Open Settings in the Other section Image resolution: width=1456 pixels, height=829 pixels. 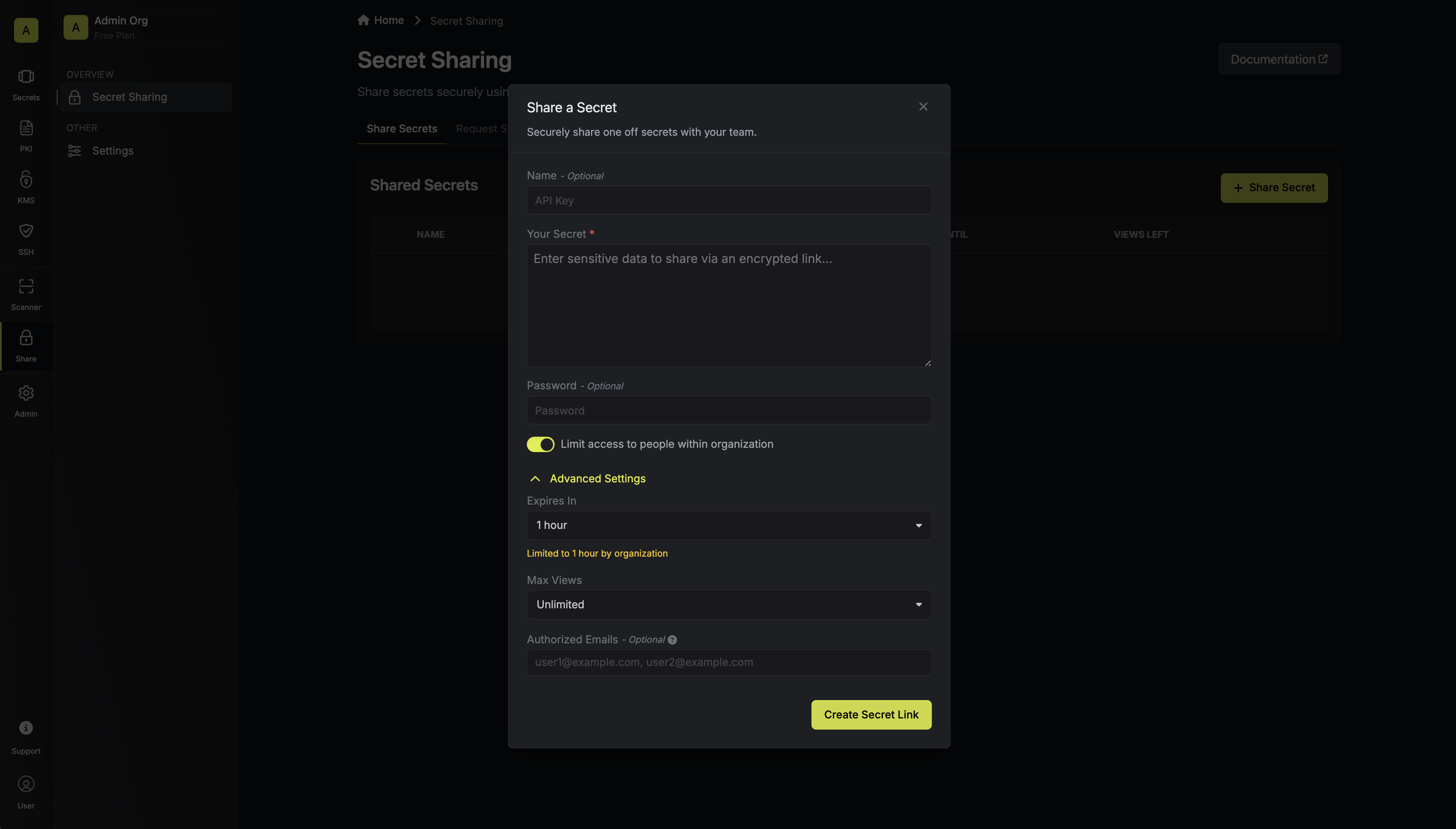pos(146,151)
